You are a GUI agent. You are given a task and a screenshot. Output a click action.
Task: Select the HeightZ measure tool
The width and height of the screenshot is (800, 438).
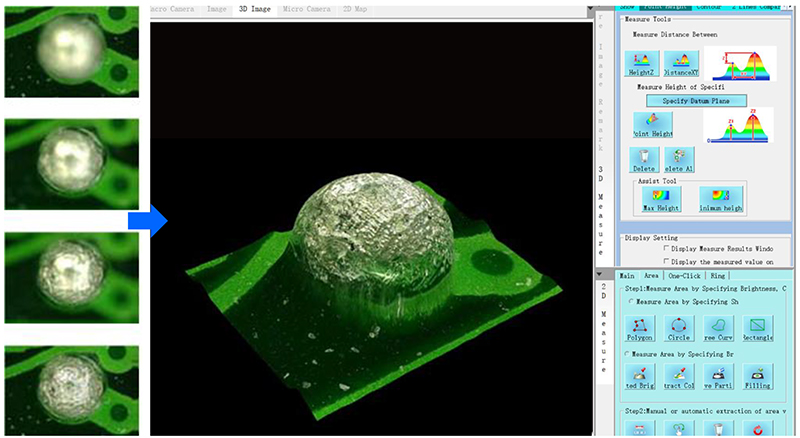click(641, 64)
